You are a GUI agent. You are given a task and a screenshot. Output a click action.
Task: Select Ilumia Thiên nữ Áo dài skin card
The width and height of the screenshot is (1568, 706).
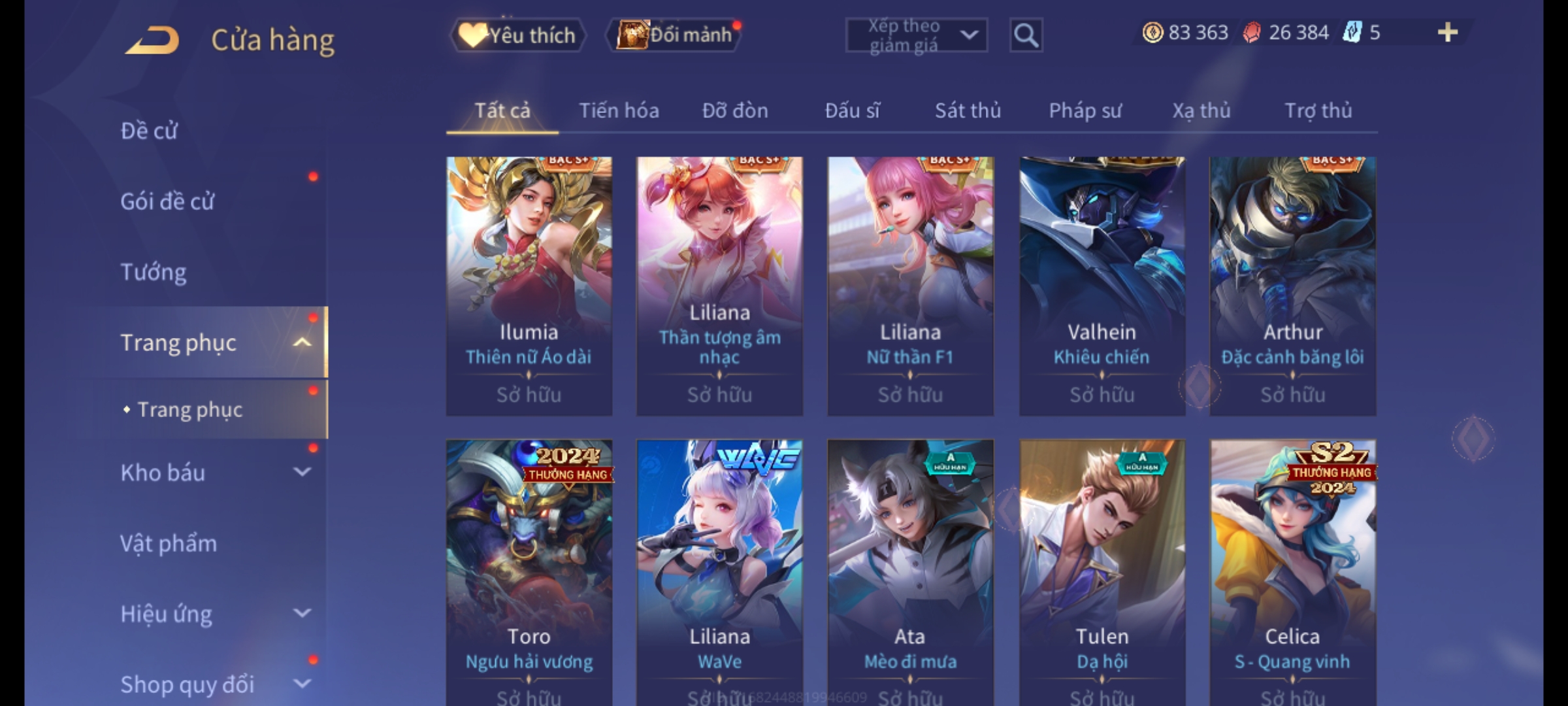(529, 286)
